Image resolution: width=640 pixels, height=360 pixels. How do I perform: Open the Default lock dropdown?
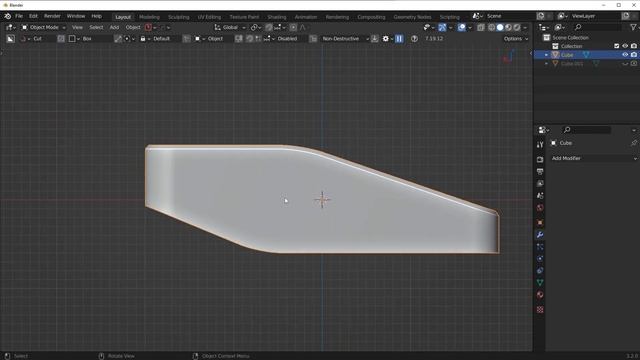[x=159, y=39]
